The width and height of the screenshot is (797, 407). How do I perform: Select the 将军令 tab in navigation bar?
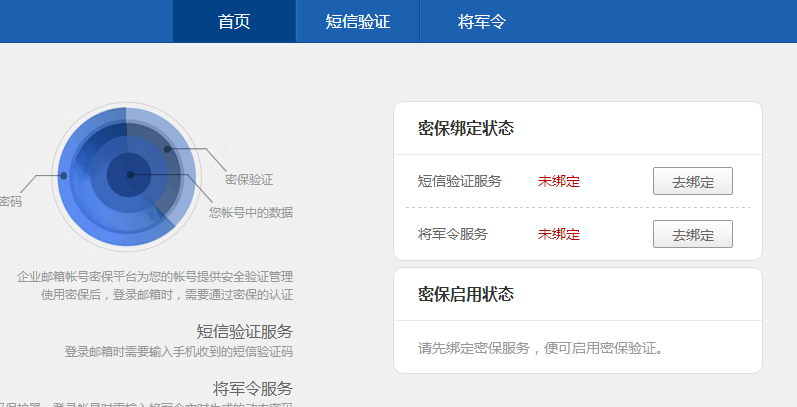481,22
